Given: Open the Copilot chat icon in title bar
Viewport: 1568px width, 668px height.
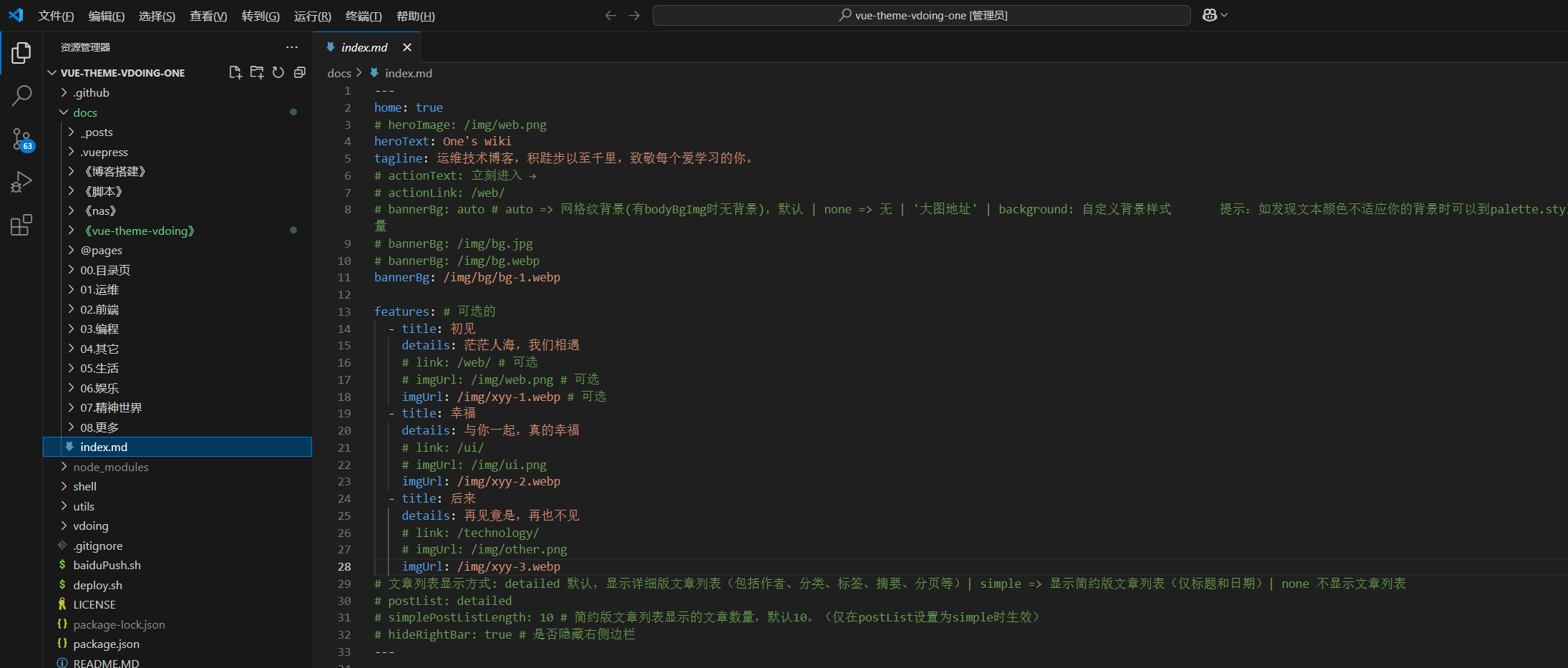Looking at the screenshot, I should coord(1209,15).
